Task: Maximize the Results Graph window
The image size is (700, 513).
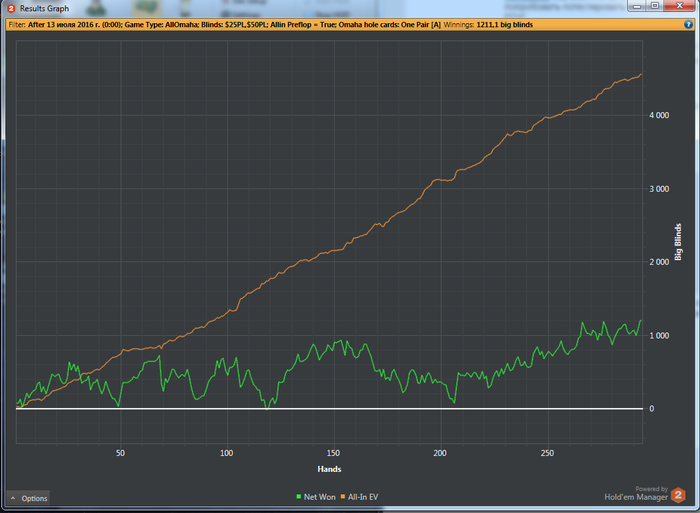Action: tap(655, 6)
